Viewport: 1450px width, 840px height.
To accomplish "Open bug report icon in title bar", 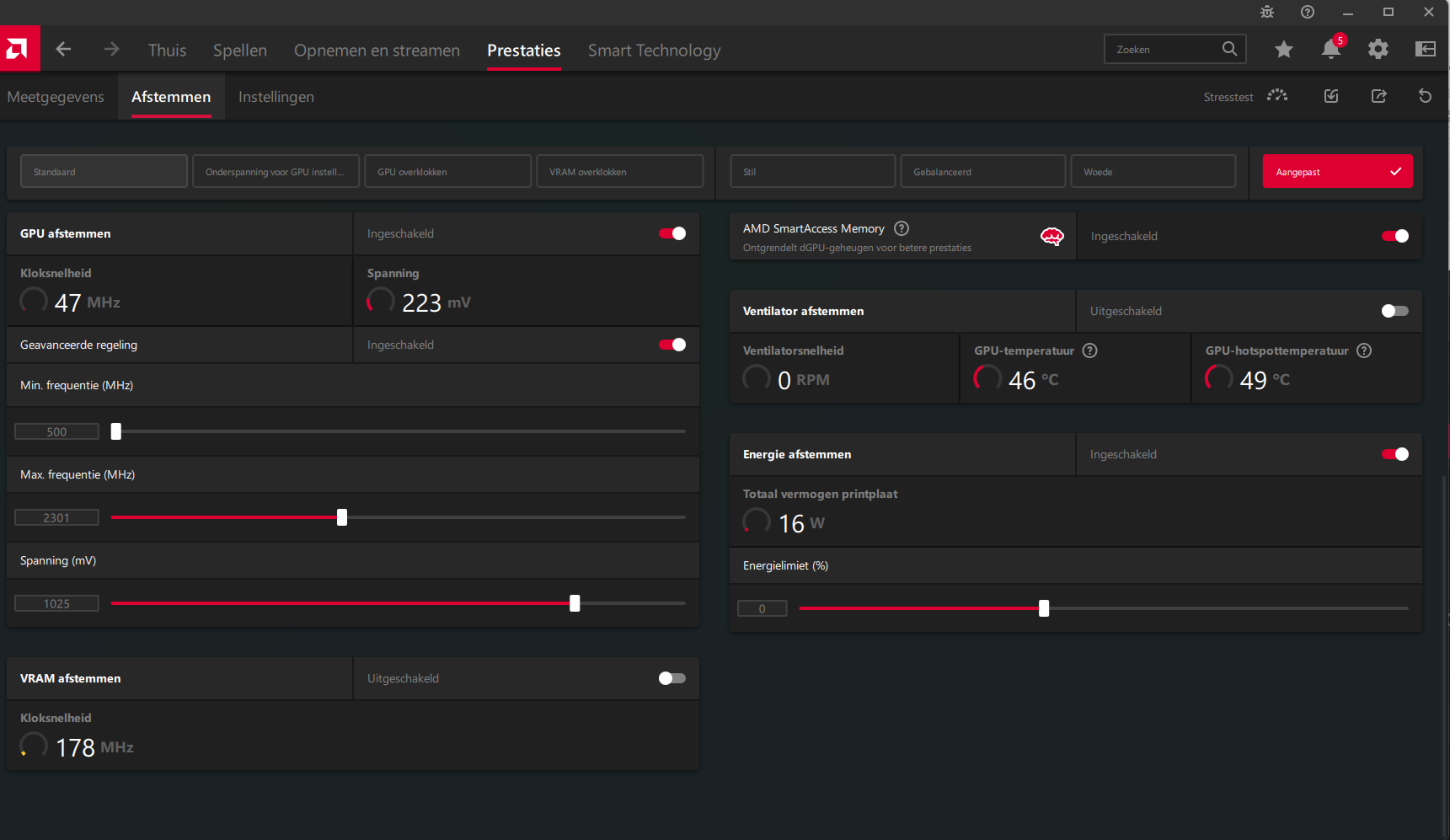I will (1267, 12).
